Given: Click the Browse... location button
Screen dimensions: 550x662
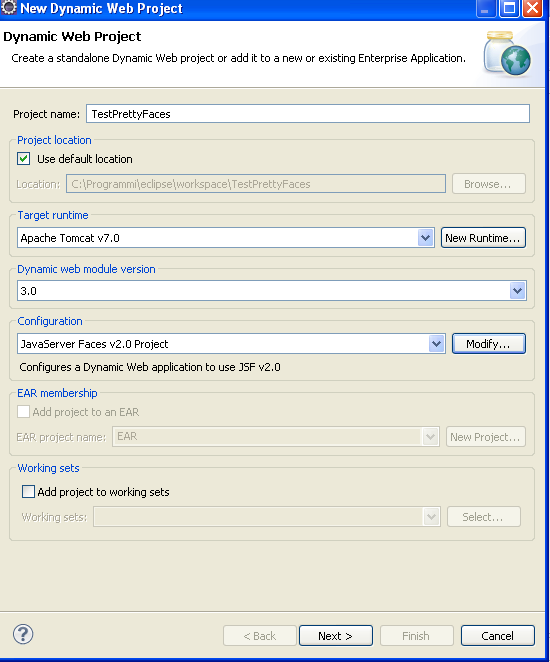Looking at the screenshot, I should tap(489, 184).
